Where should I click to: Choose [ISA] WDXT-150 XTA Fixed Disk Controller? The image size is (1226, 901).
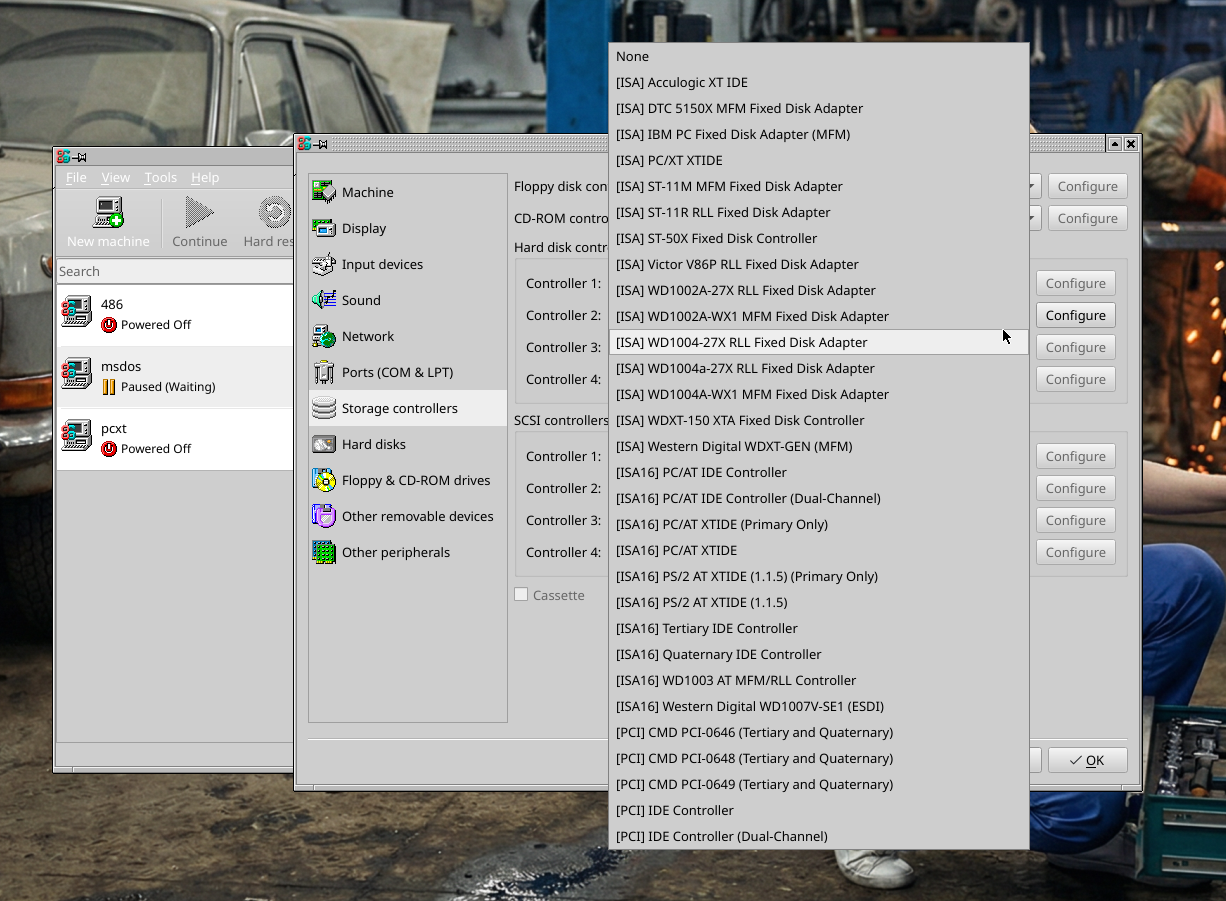819,420
